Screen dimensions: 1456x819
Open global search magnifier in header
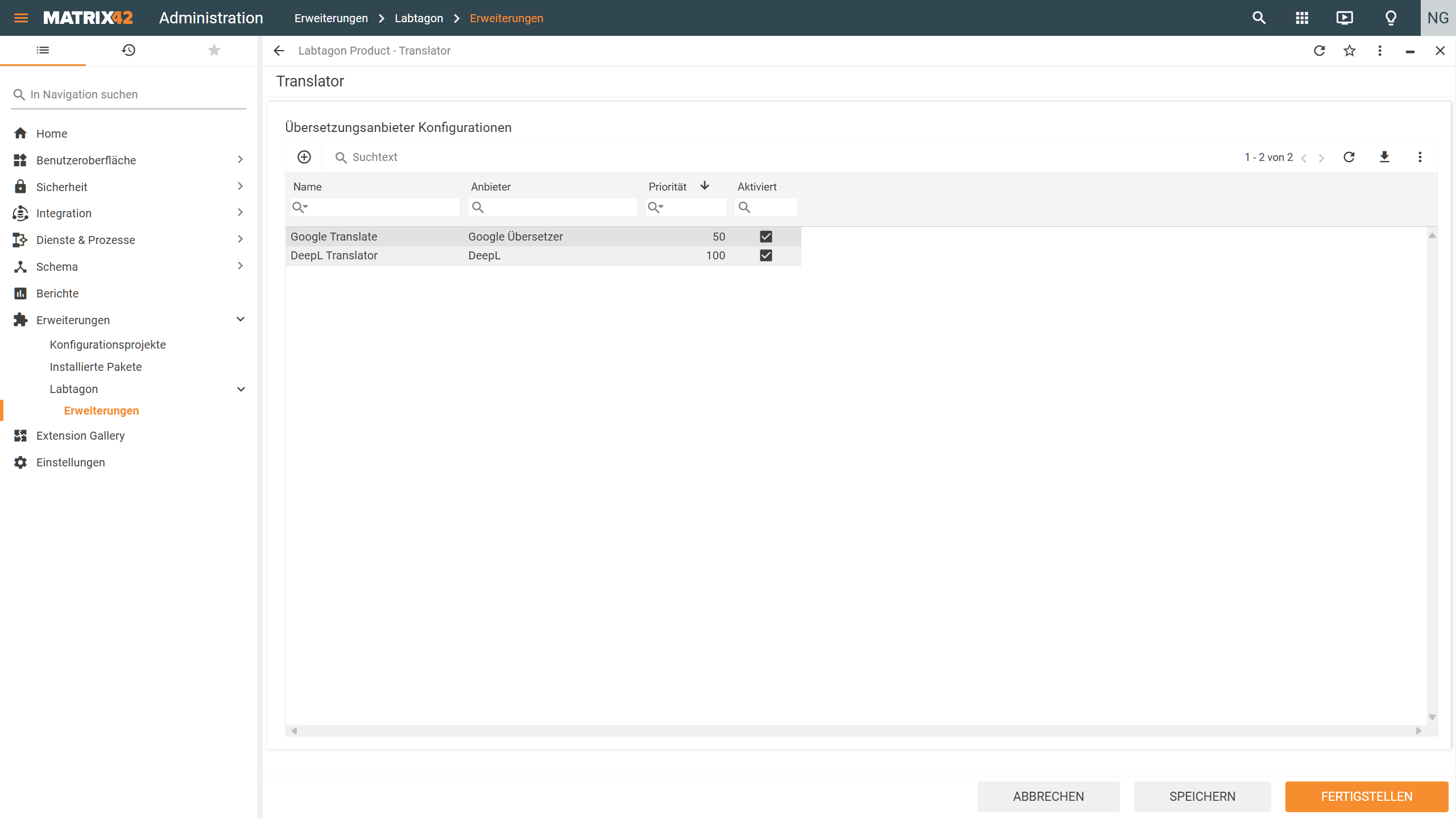1259,18
